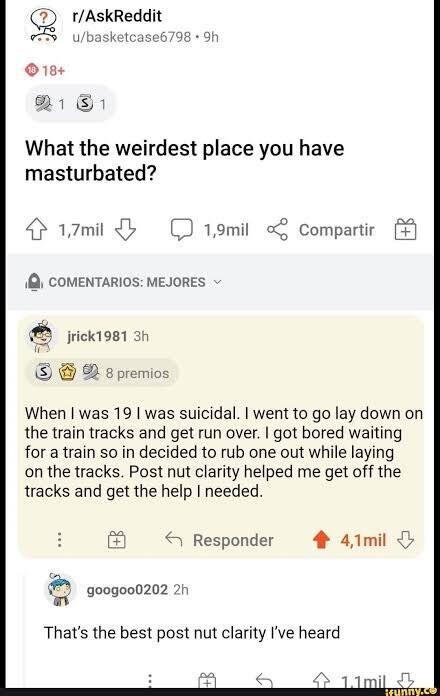The height and width of the screenshot is (696, 440).
Task: Give an award via the post's gift icon
Action: coord(406,229)
